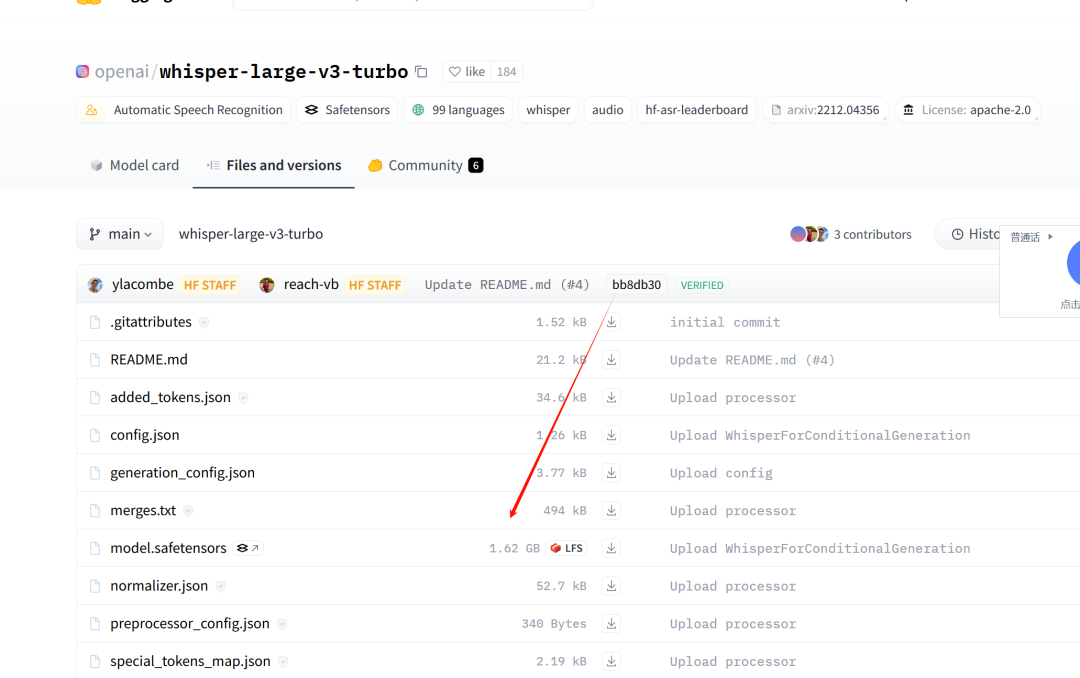Viewport: 1080px width, 678px height.
Task: Open the normalizer.json file
Action: pyautogui.click(x=159, y=586)
